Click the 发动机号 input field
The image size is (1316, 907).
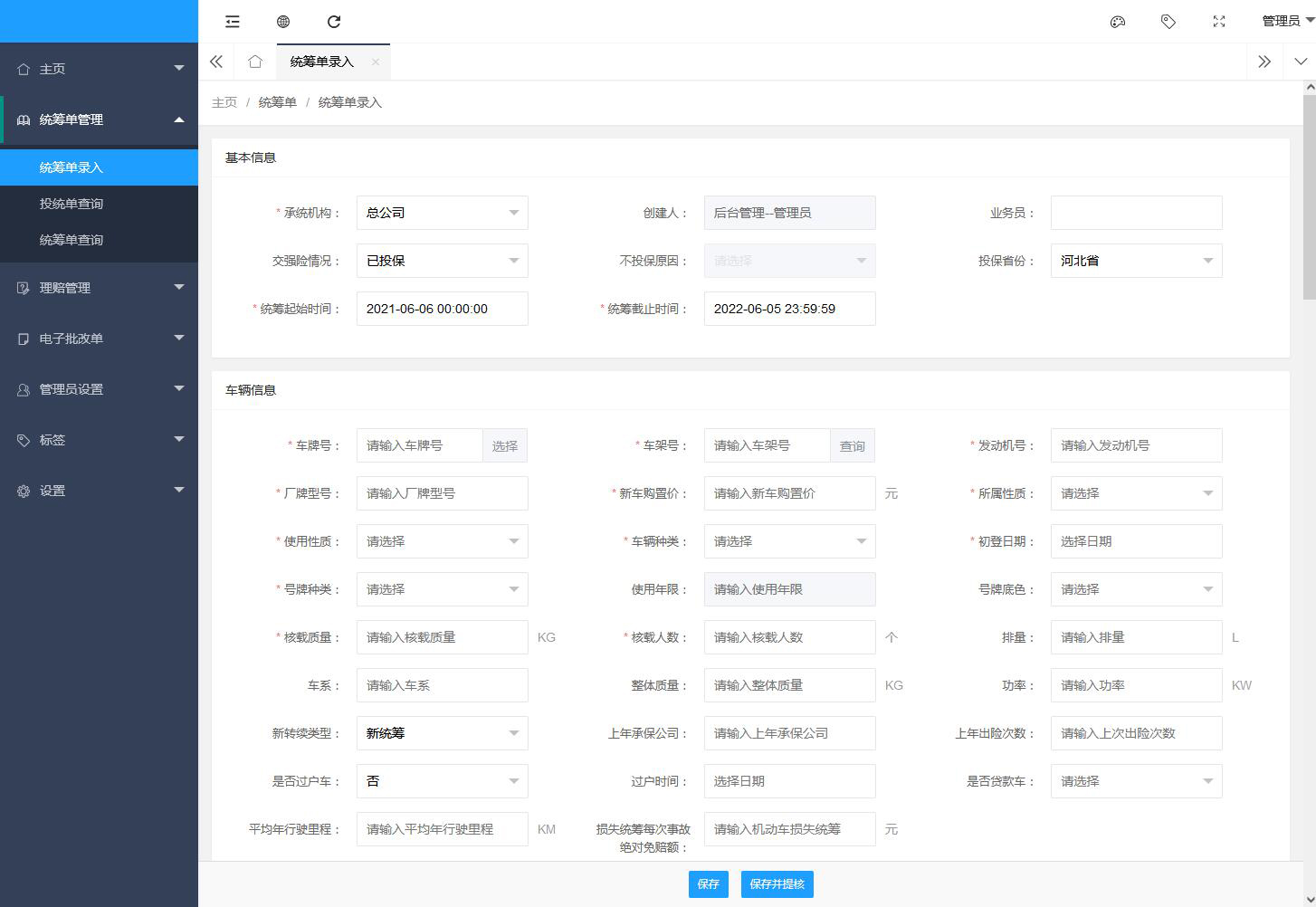(x=1137, y=445)
